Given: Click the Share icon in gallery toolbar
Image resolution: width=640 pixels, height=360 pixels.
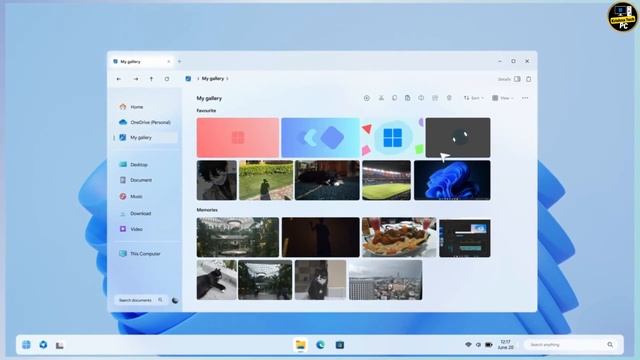Looking at the screenshot, I should pos(435,98).
